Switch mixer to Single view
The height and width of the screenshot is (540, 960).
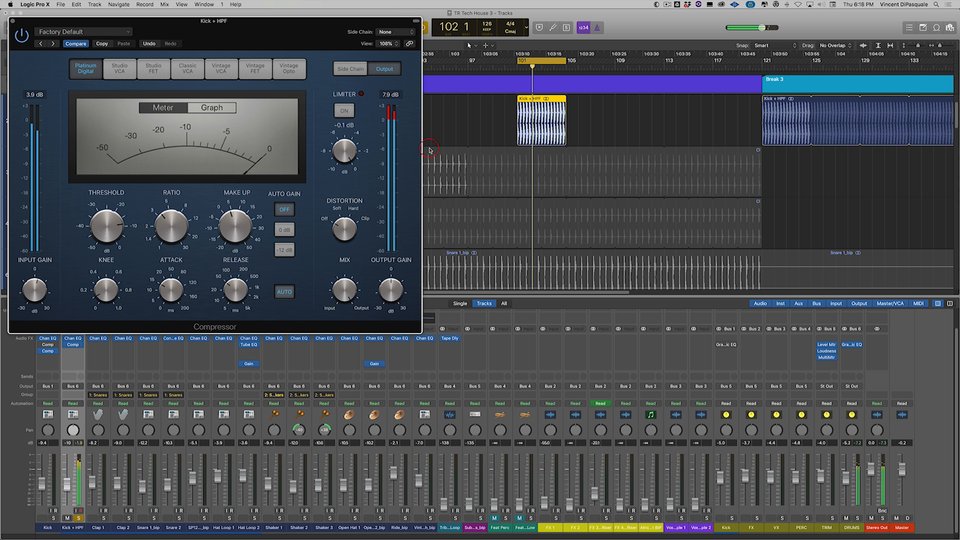tap(460, 304)
